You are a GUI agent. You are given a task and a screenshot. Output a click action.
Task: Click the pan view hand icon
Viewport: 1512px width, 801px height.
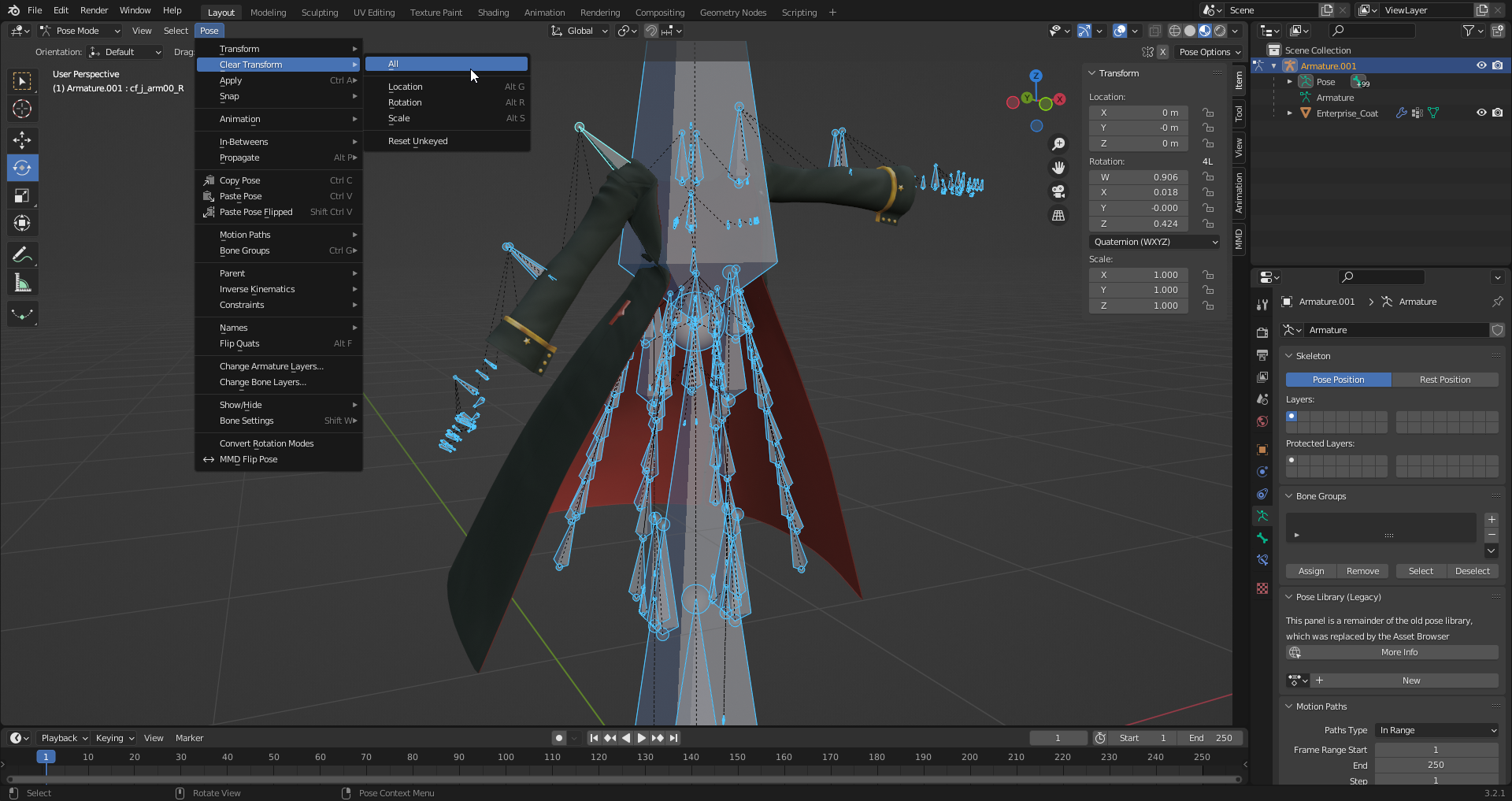click(1058, 168)
